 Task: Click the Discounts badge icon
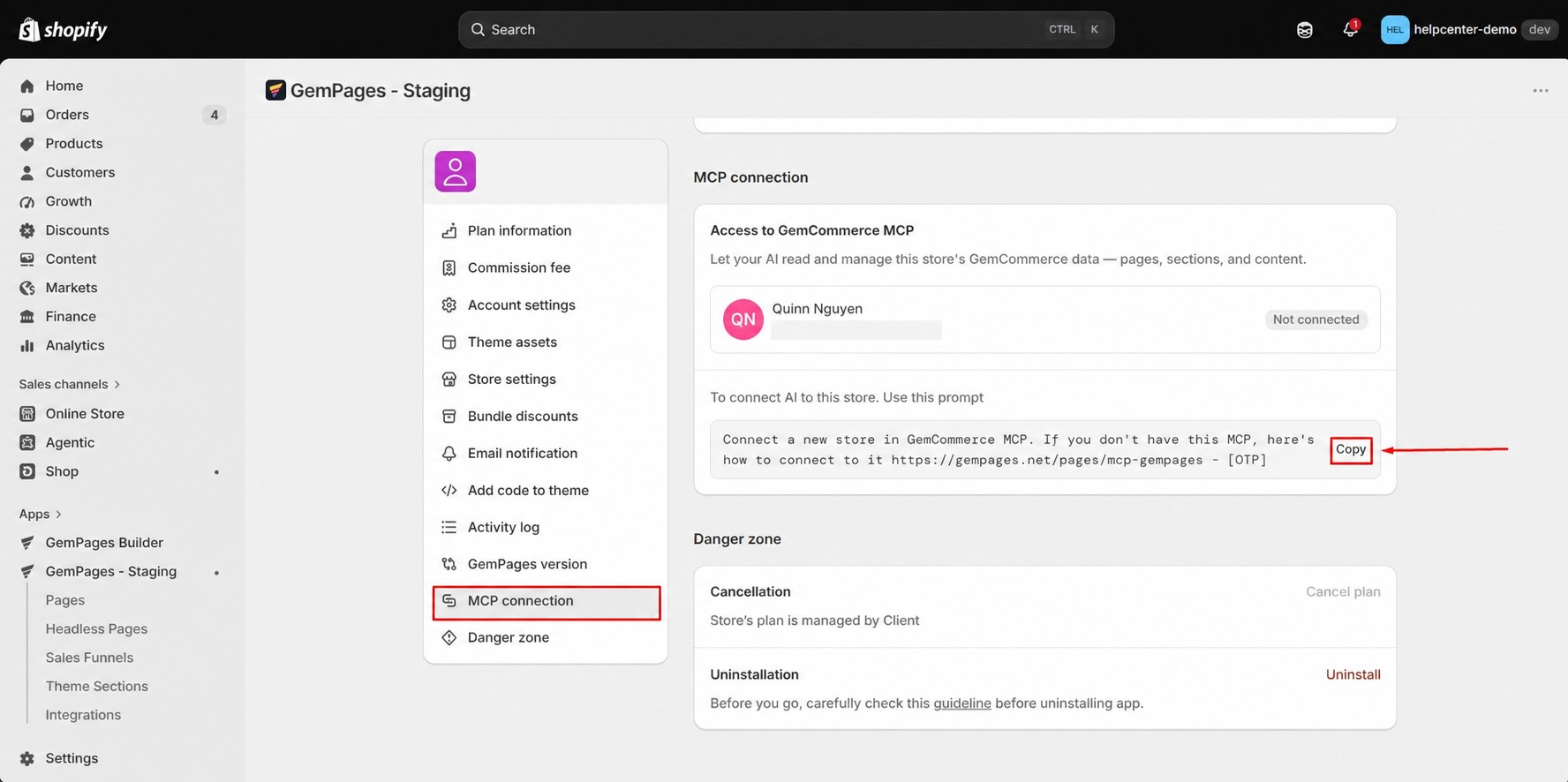click(27, 230)
